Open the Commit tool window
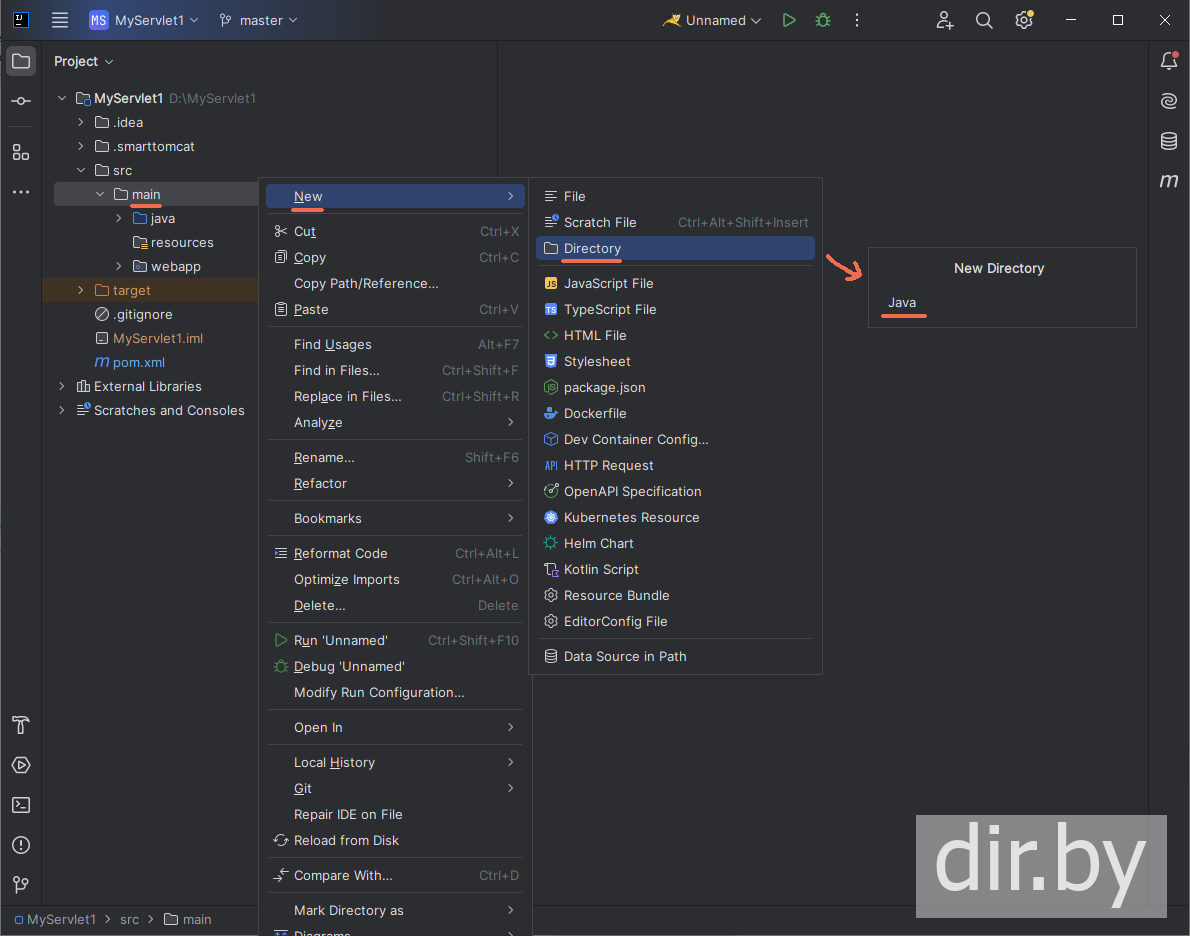This screenshot has width=1190, height=936. point(20,101)
